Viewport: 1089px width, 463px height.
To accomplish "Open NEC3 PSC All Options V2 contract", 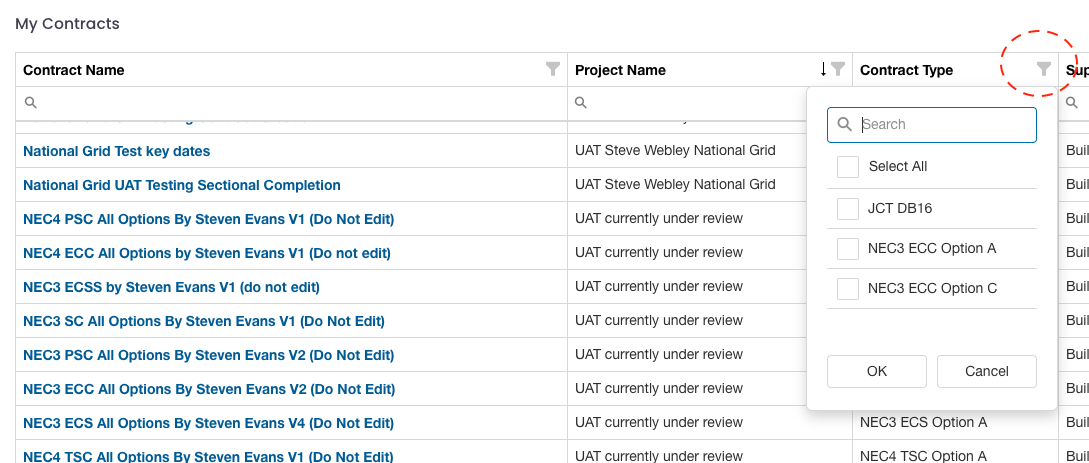I will click(x=208, y=355).
